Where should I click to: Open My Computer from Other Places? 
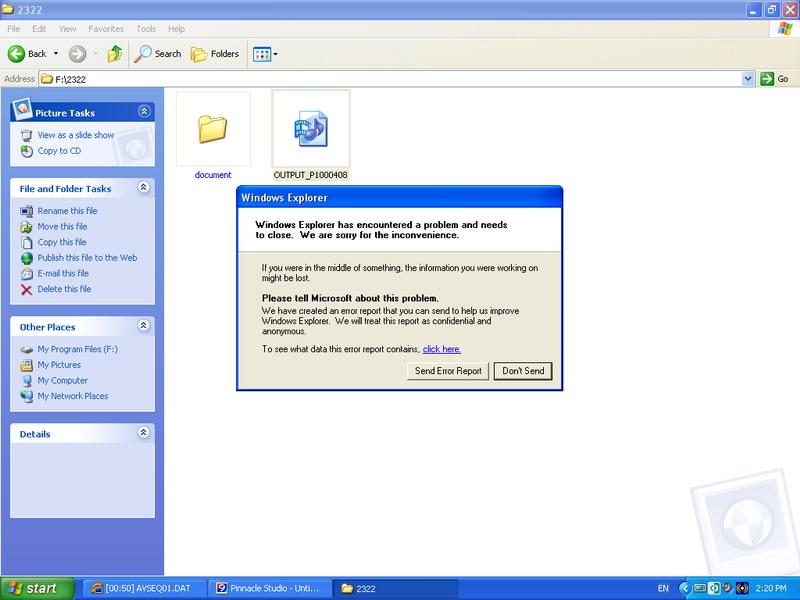tap(62, 380)
